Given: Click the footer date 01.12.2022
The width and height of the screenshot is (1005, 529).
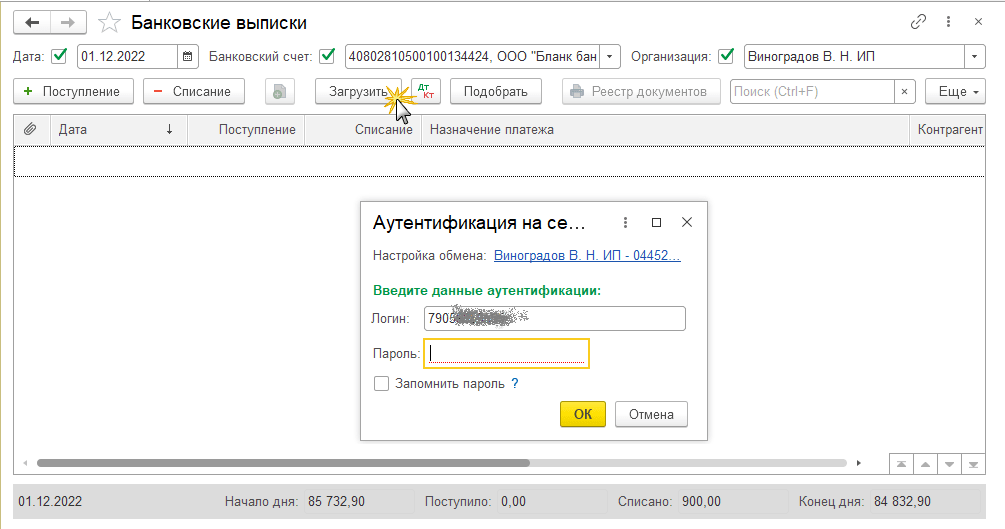Looking at the screenshot, I should (x=50, y=501).
